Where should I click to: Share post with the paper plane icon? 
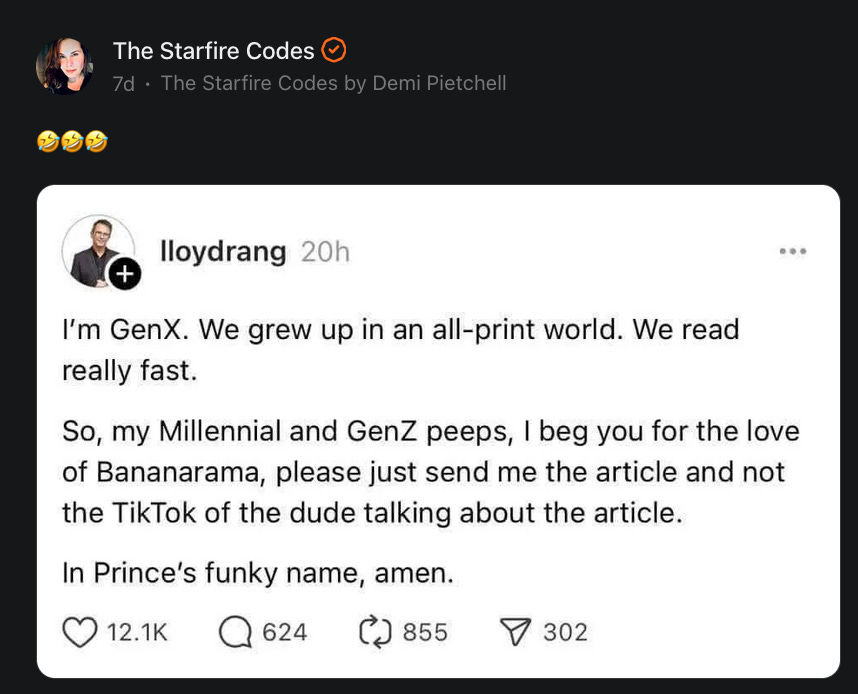point(513,632)
